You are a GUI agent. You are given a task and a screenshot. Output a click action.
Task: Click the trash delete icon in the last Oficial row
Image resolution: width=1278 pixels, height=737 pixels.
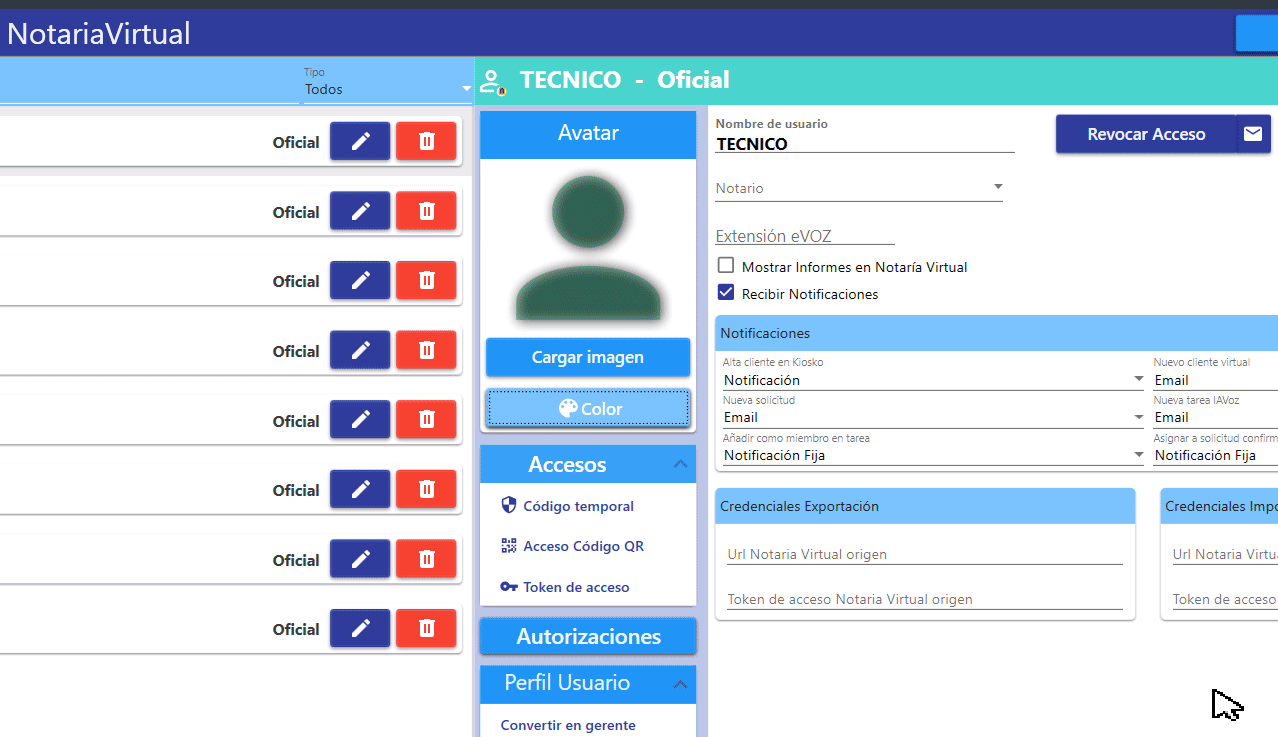[426, 629]
